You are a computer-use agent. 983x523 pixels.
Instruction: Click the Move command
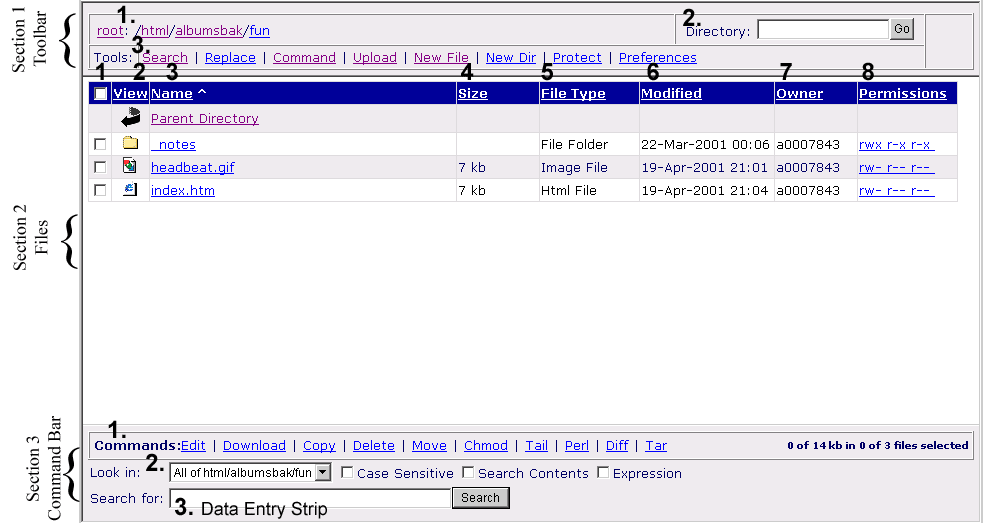[429, 445]
